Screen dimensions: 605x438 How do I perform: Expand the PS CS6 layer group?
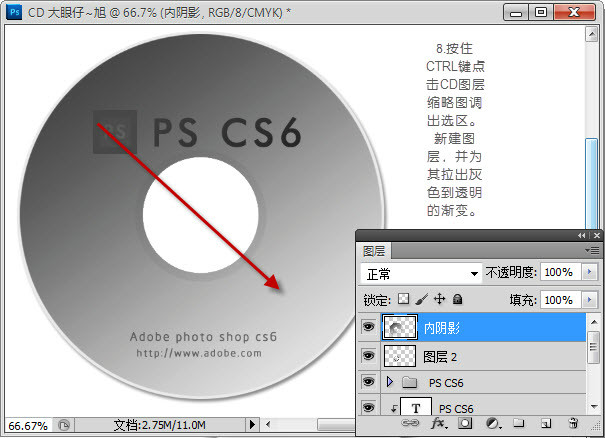(x=391, y=383)
